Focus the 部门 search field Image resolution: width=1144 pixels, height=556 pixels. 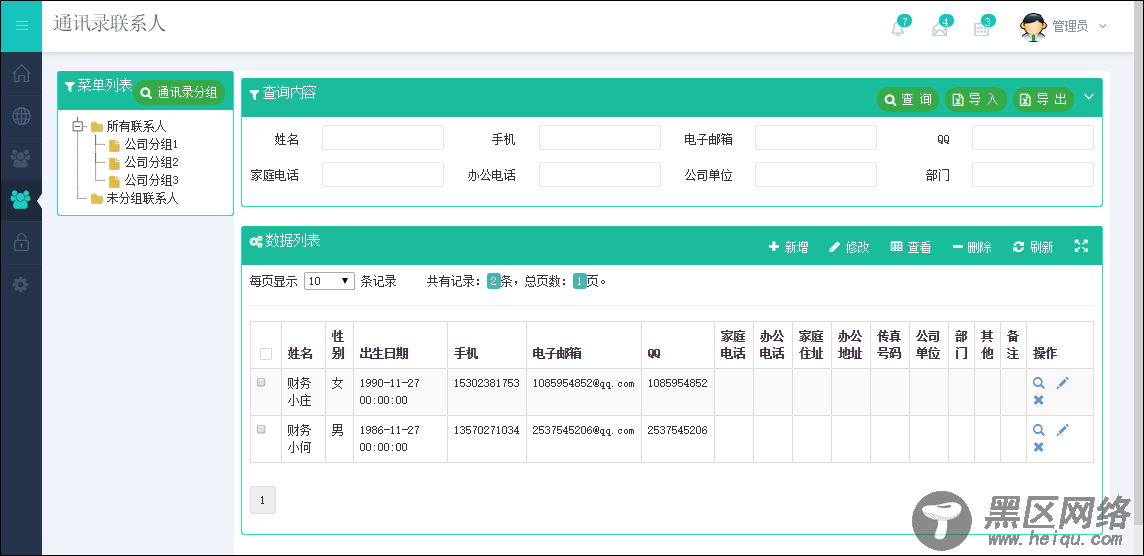tap(1032, 174)
